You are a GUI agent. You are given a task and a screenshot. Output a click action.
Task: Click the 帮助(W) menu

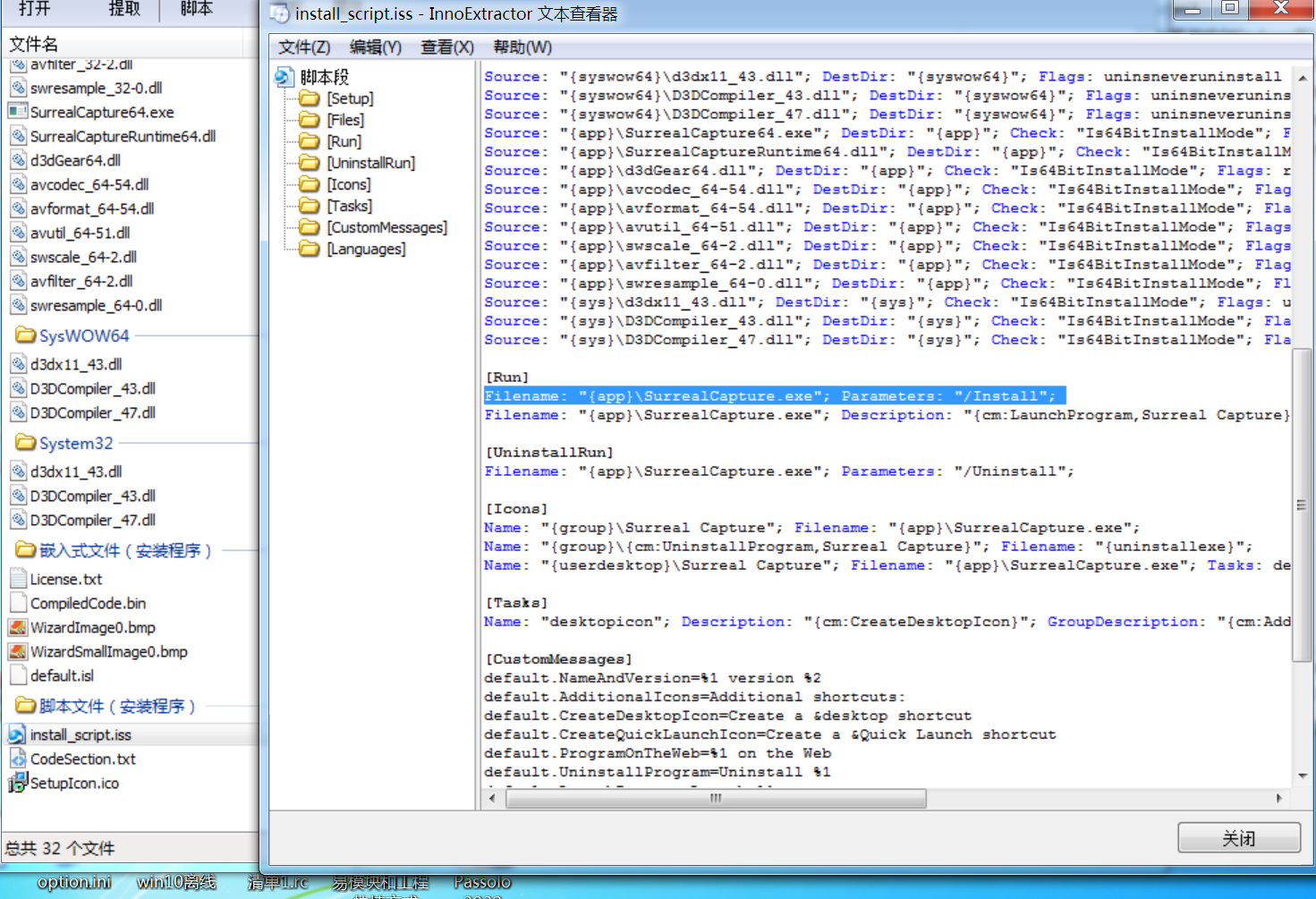pyautogui.click(x=522, y=47)
